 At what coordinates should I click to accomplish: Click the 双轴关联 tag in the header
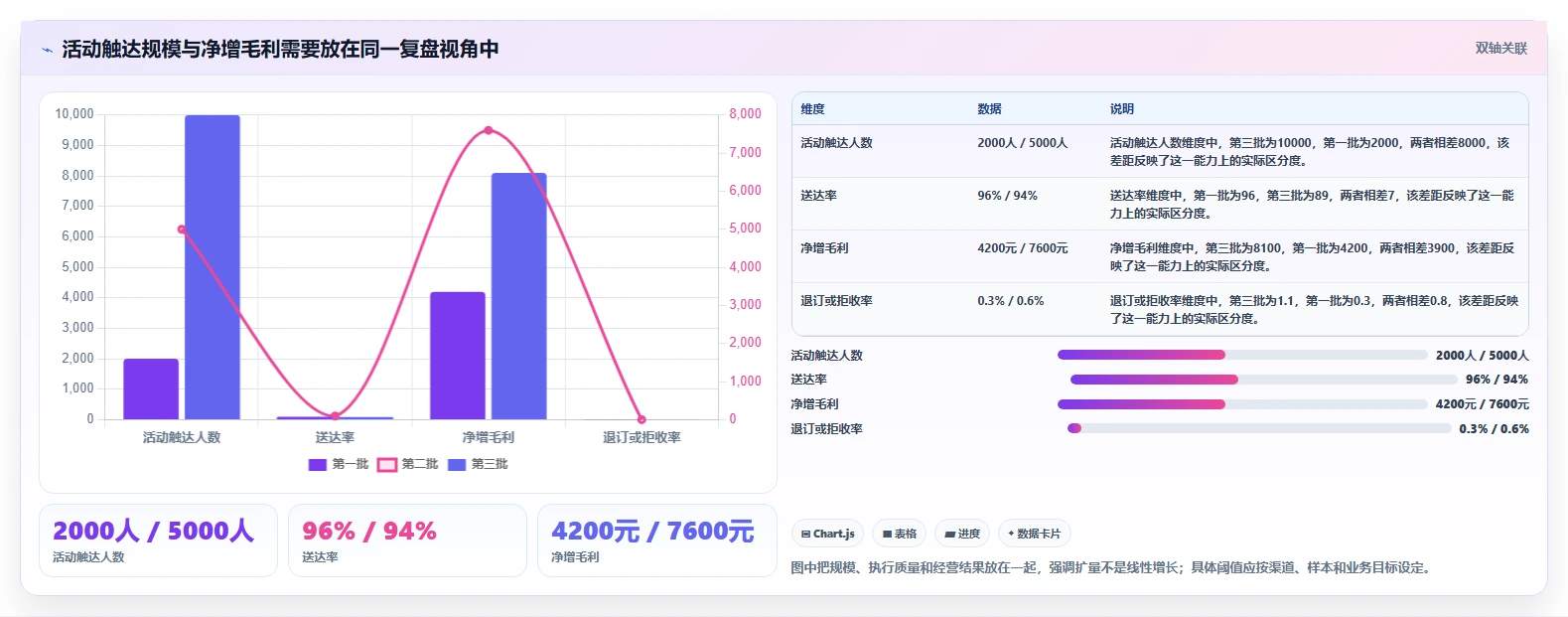click(x=1500, y=48)
